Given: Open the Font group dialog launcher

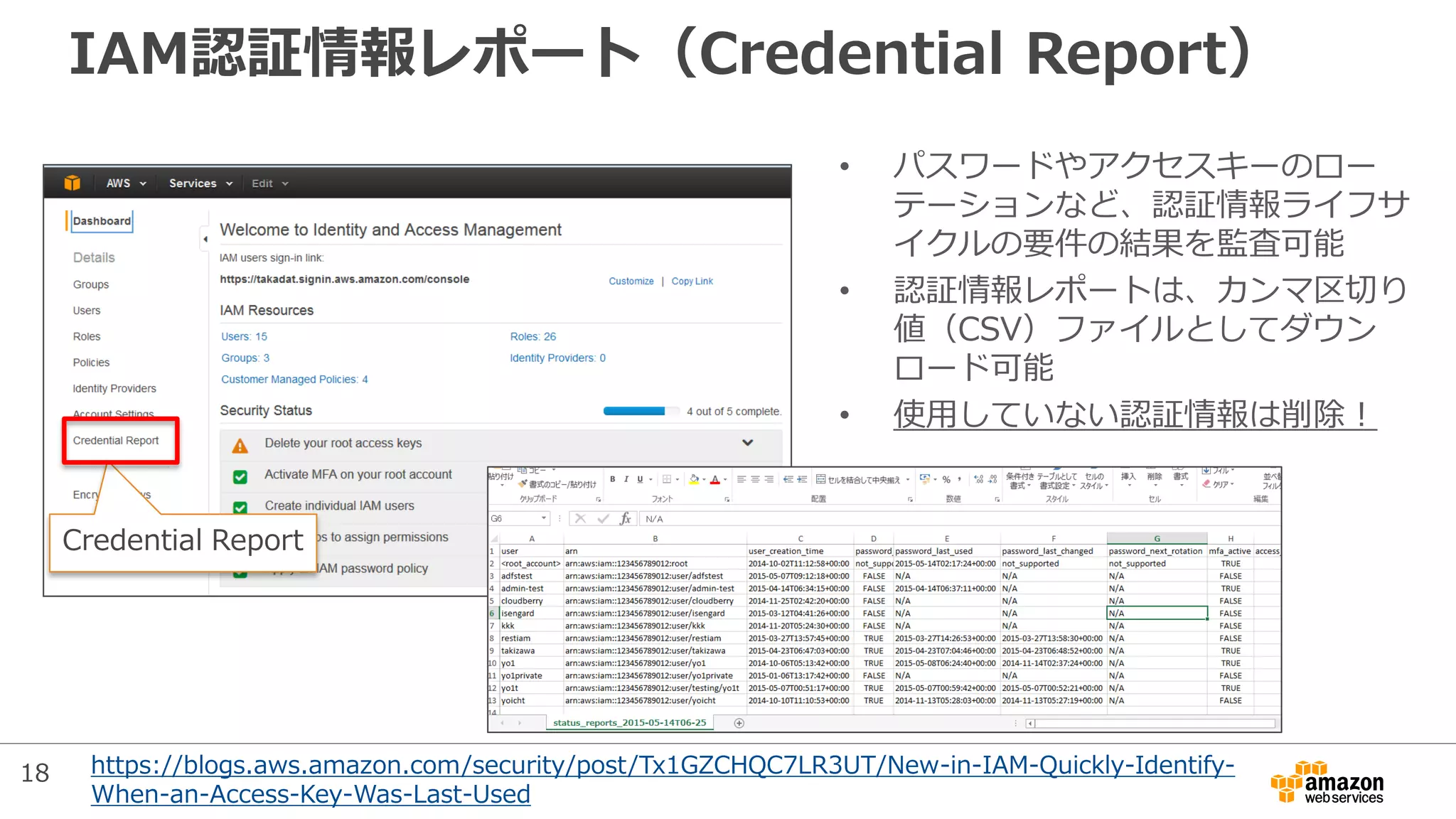Looking at the screenshot, I should point(727,499).
